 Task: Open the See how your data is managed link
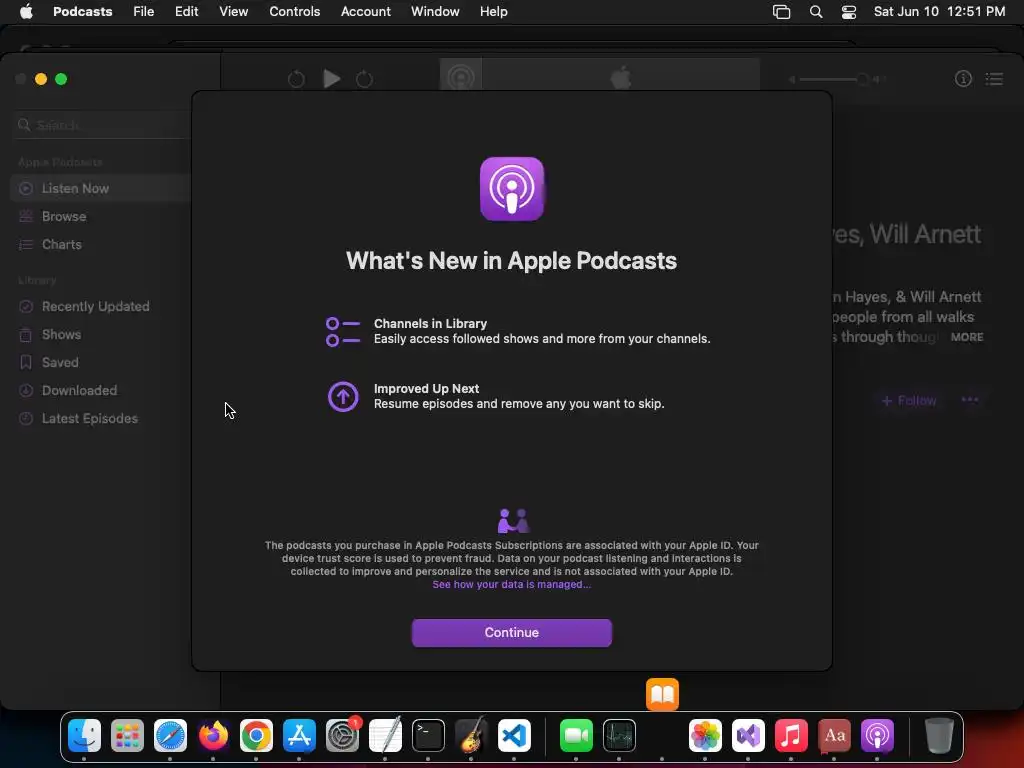(511, 584)
